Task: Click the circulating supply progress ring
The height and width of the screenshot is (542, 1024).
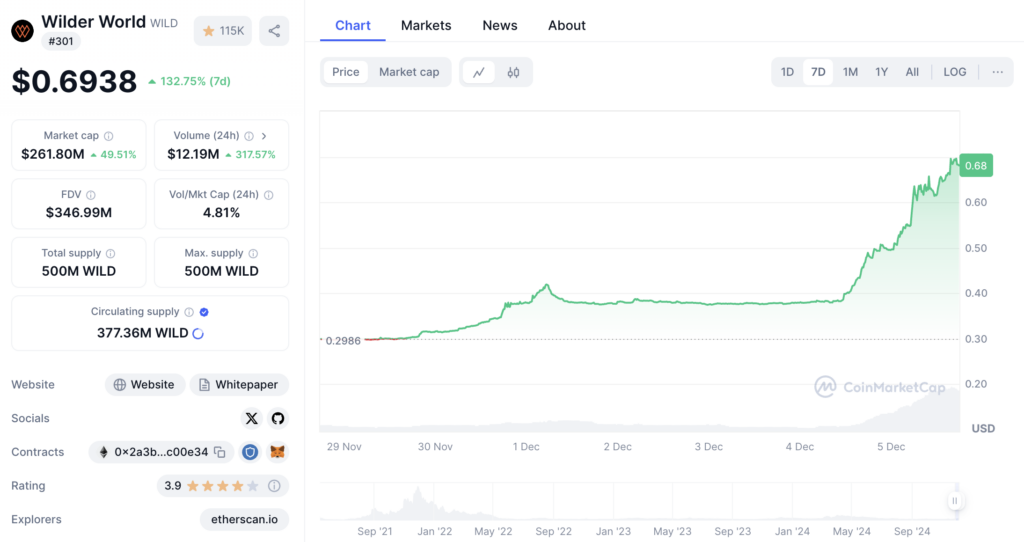Action: 198,334
